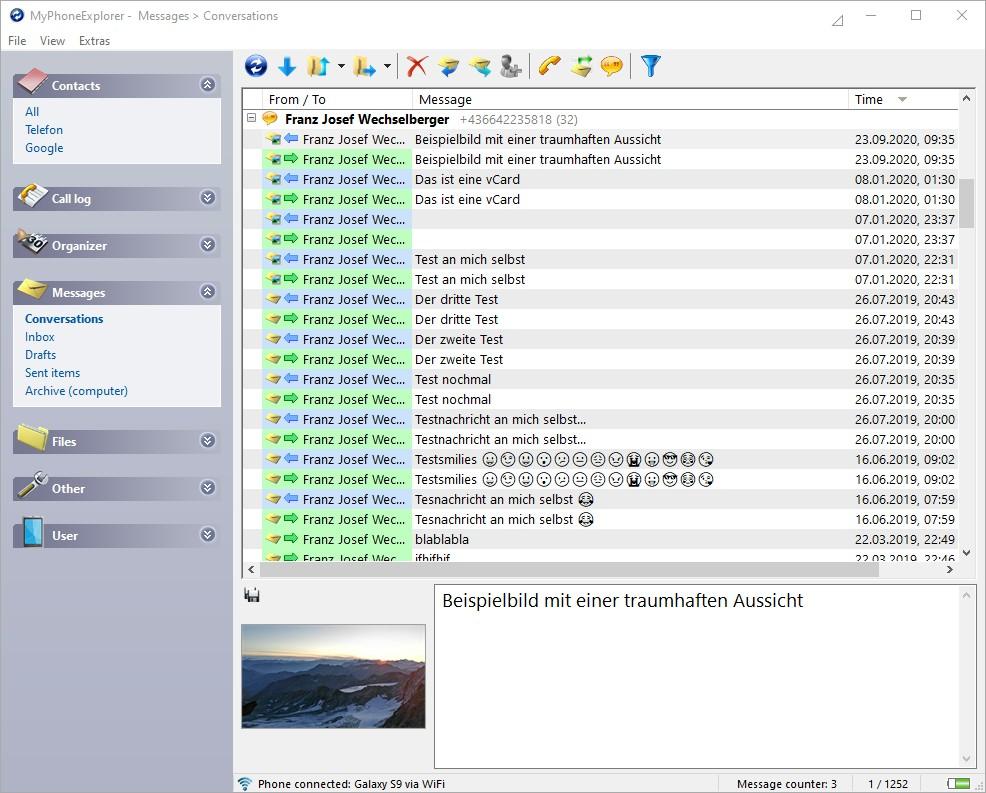Open the archive folder dropdown arrow
The width and height of the screenshot is (986, 793).
[x=388, y=66]
